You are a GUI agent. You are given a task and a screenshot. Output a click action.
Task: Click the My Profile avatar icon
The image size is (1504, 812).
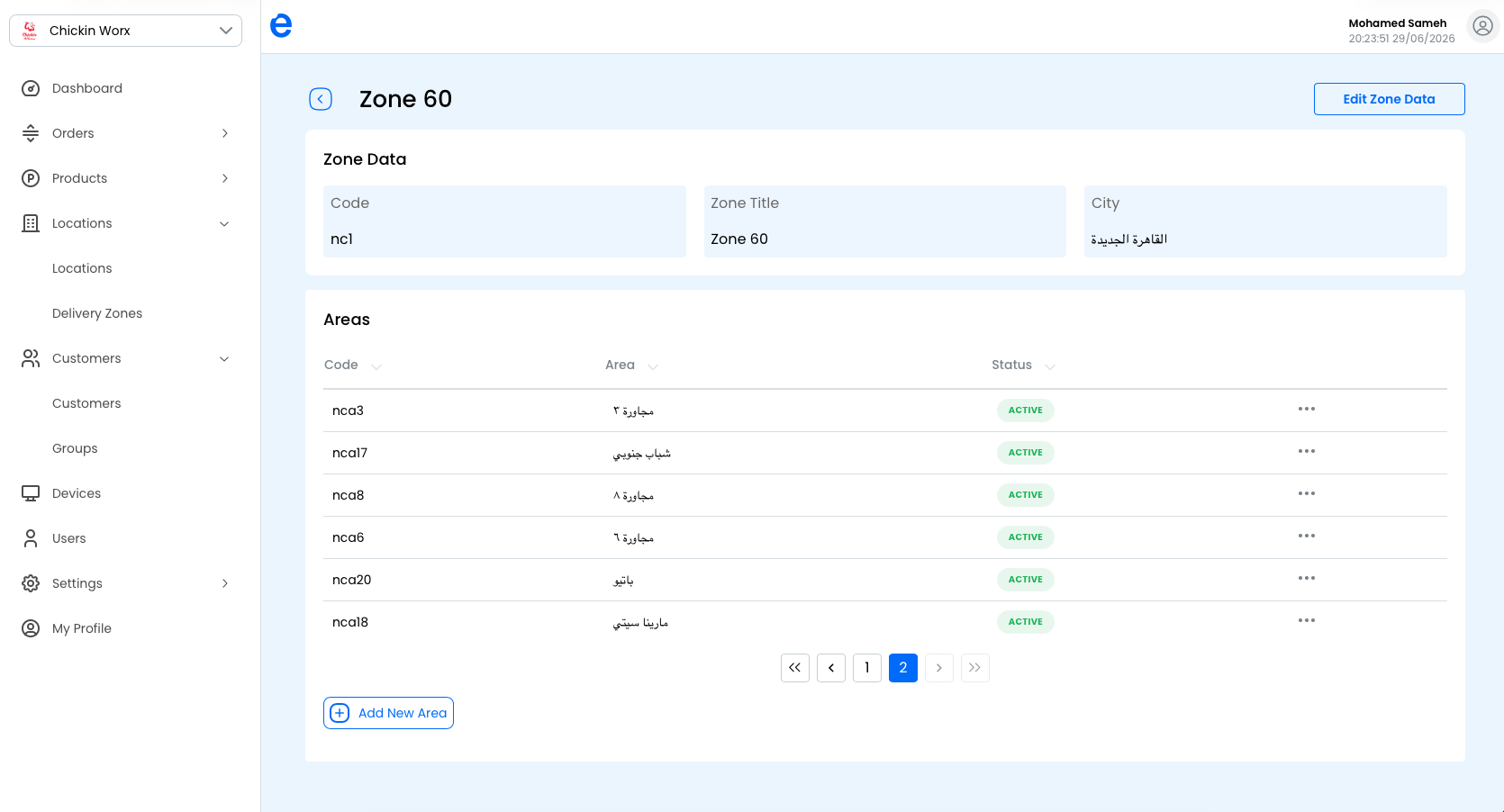click(31, 628)
